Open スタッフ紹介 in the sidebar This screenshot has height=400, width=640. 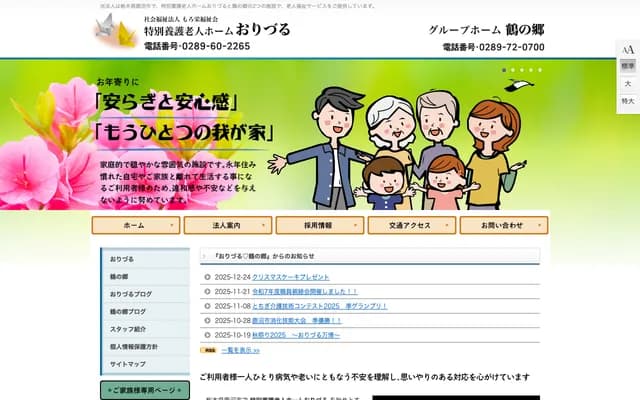146,329
